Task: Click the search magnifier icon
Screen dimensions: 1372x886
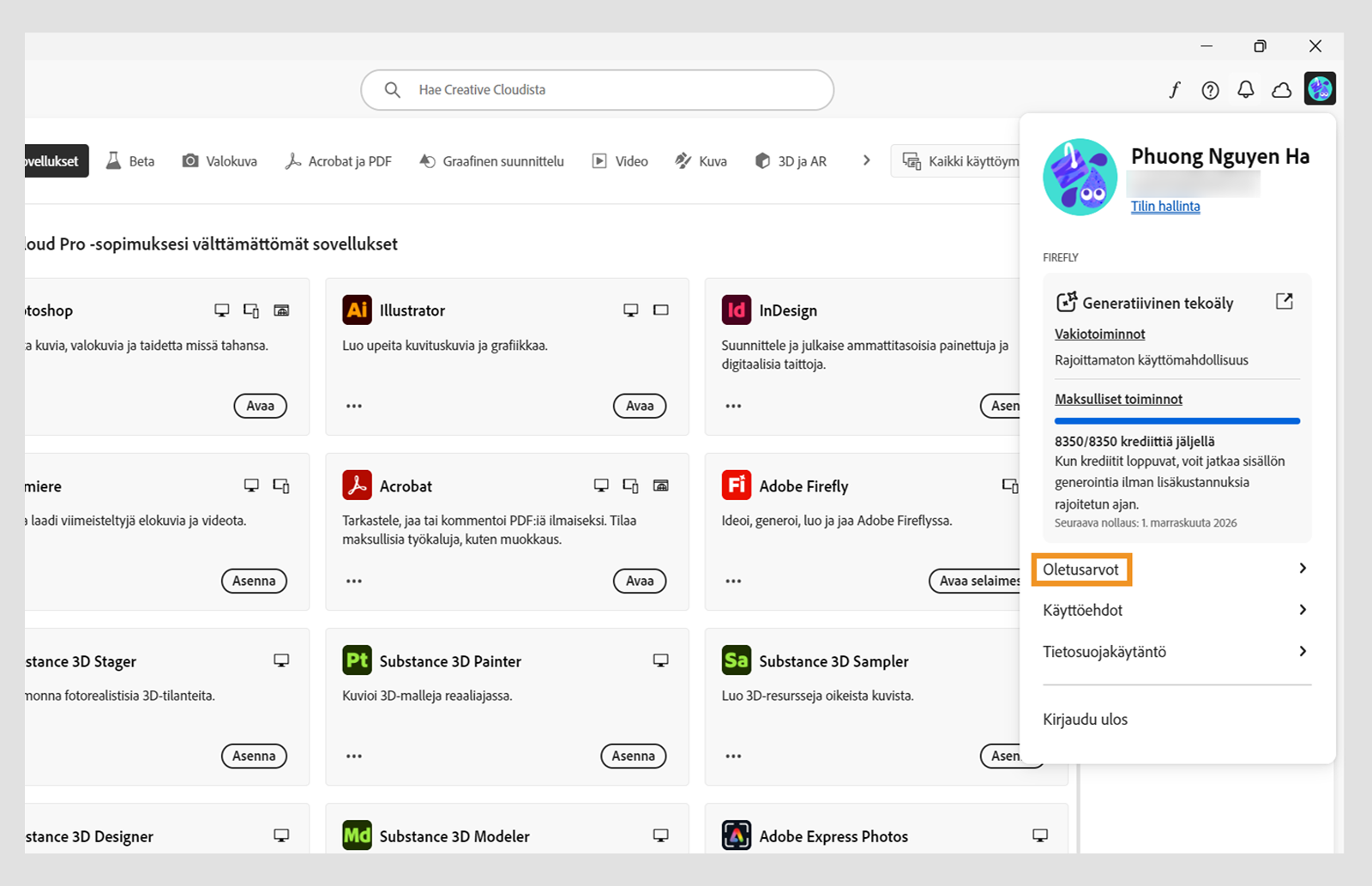Action: click(x=392, y=90)
